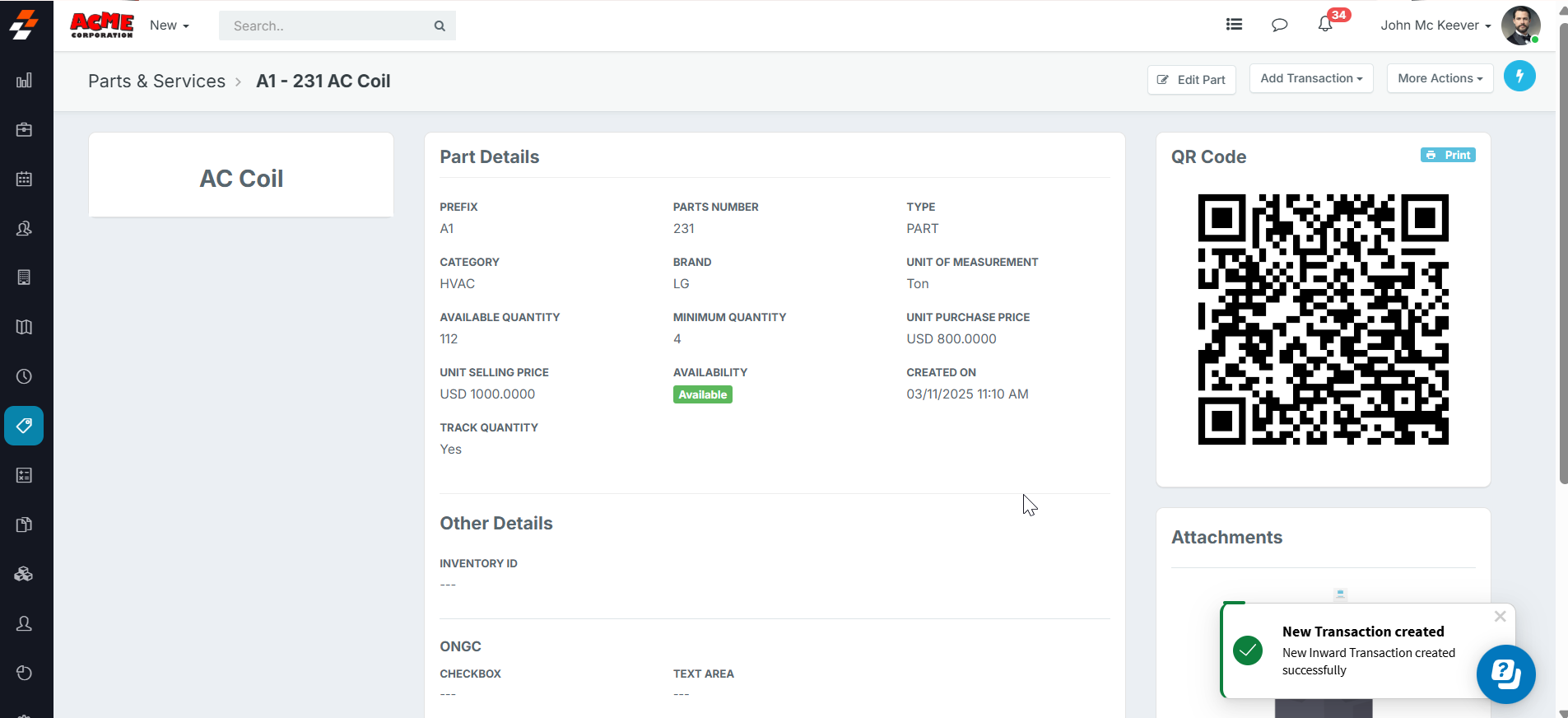Image resolution: width=1568 pixels, height=718 pixels.
Task: Open the John Mc Keever user menu
Action: pos(1435,26)
